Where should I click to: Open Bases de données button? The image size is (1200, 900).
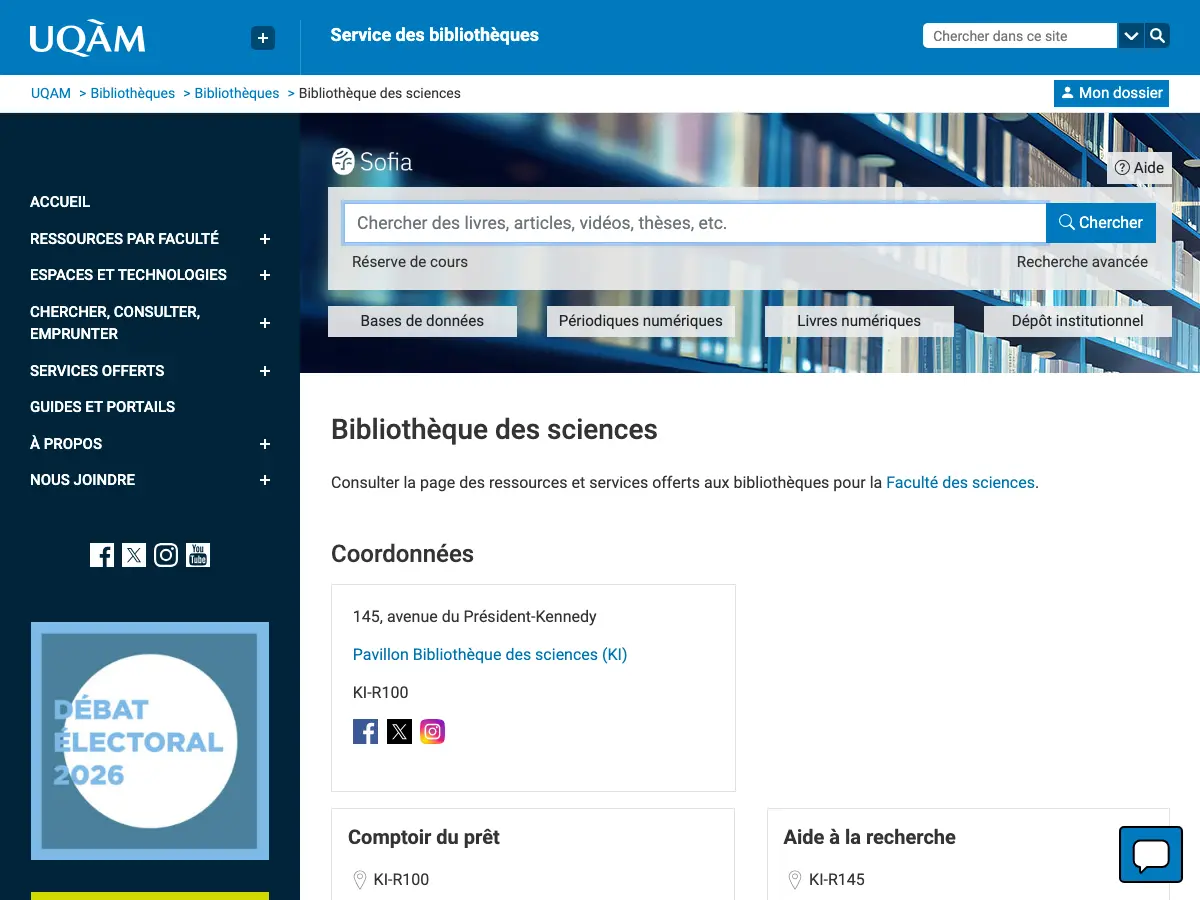422,321
